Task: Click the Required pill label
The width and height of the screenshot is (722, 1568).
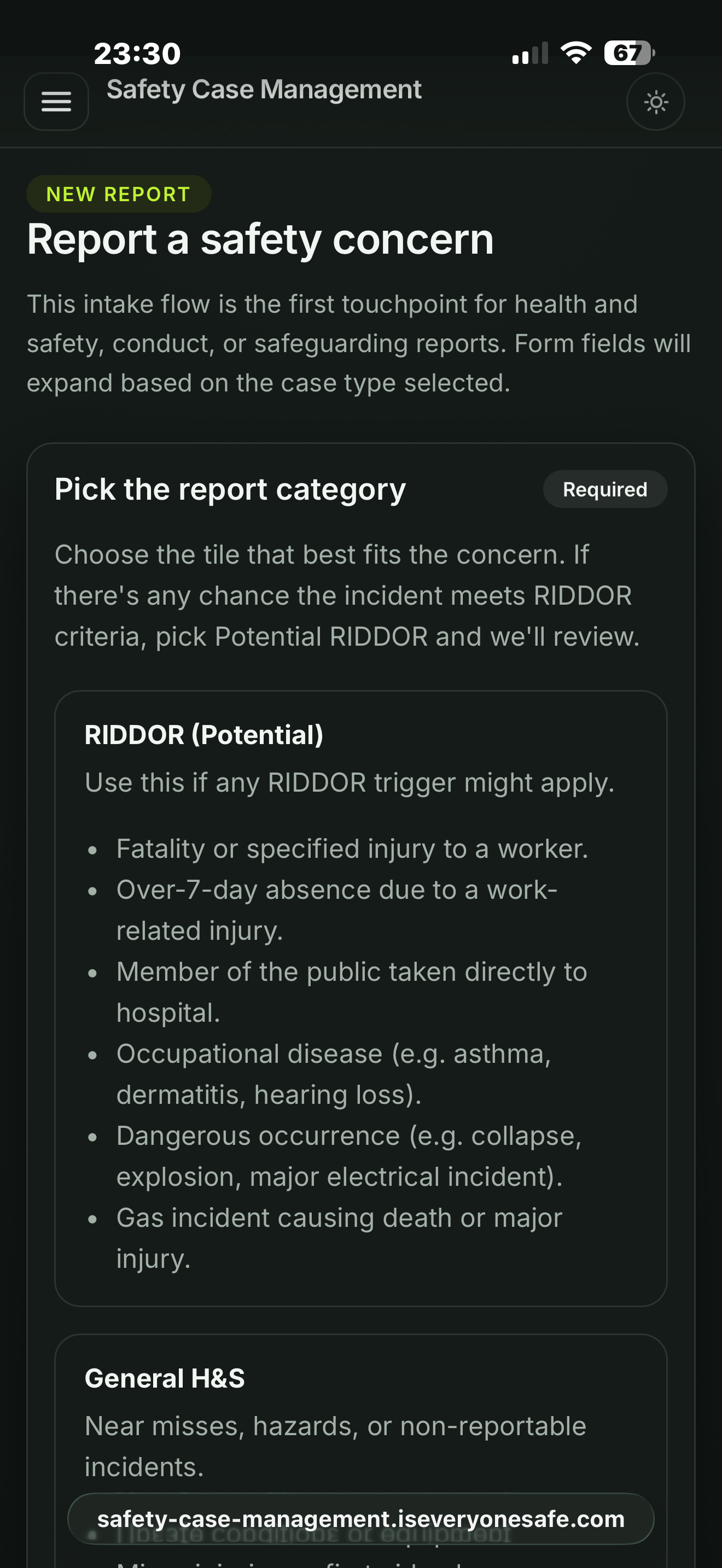Action: pyautogui.click(x=604, y=488)
